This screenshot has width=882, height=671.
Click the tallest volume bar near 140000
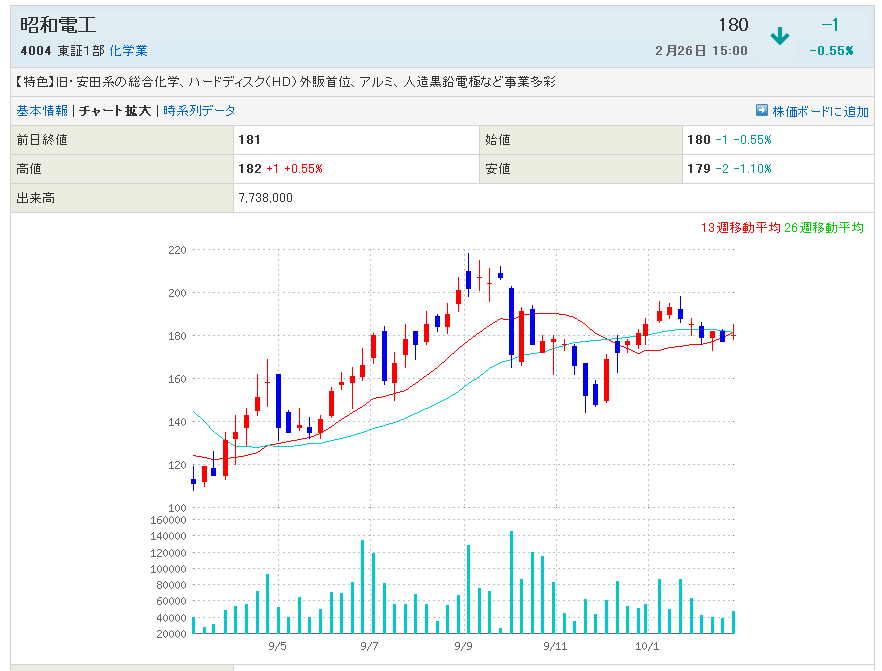pyautogui.click(x=511, y=582)
